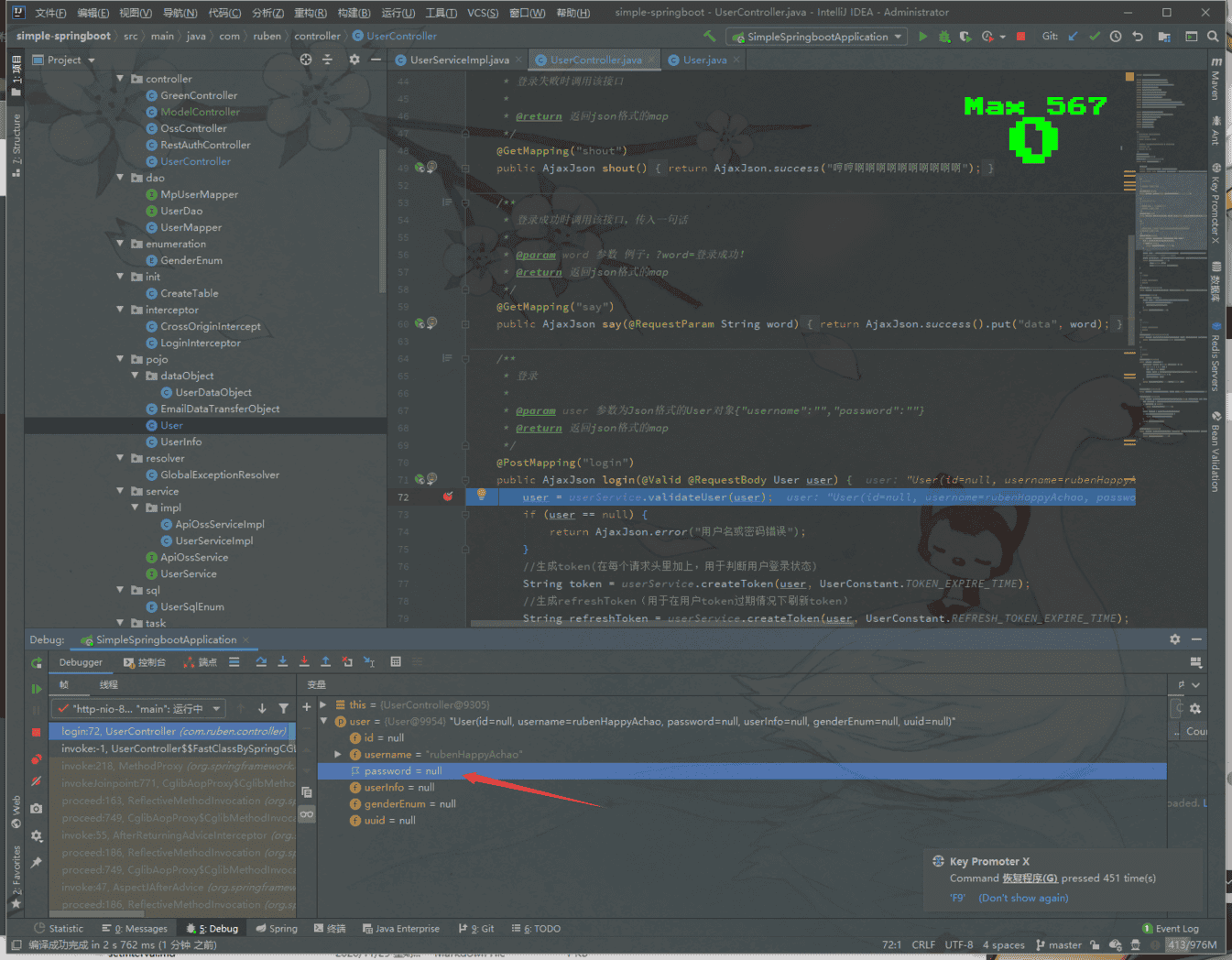Click the Resume Program icon in the debug sidebar
The height and width of the screenshot is (960, 1232).
coord(37,689)
